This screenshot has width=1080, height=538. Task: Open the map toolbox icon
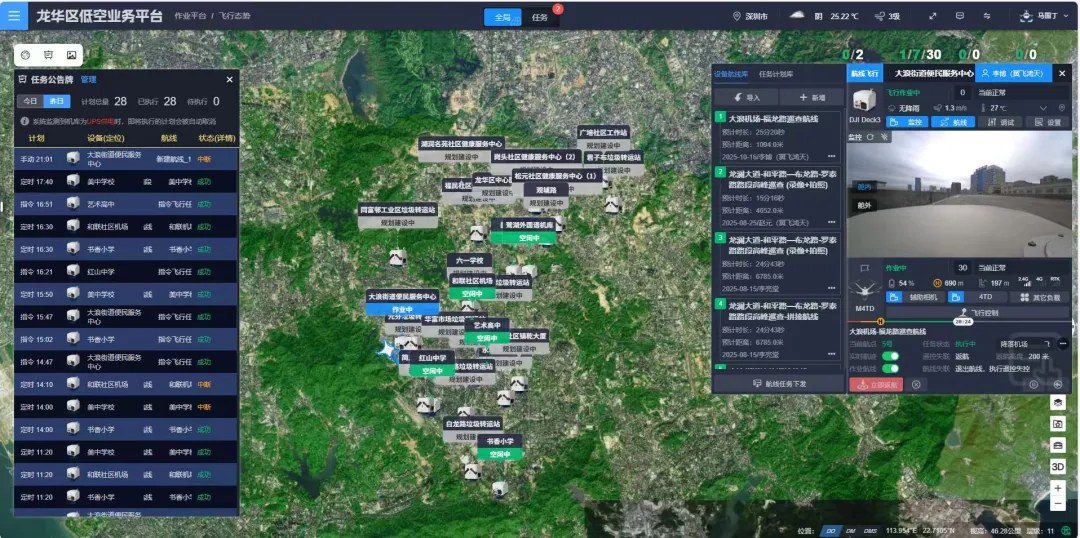coord(1057,445)
